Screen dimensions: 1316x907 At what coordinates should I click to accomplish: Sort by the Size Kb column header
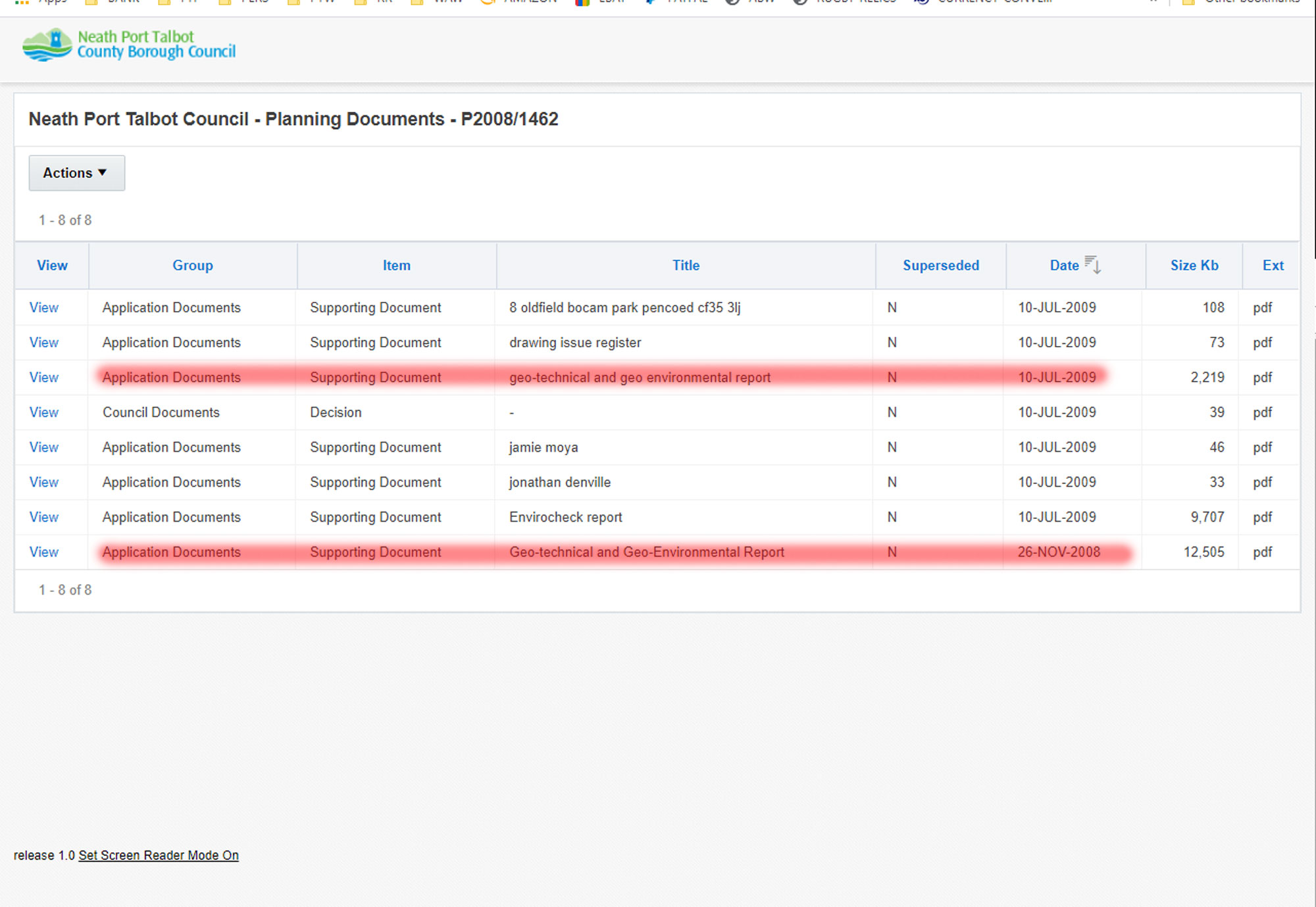pos(1194,266)
